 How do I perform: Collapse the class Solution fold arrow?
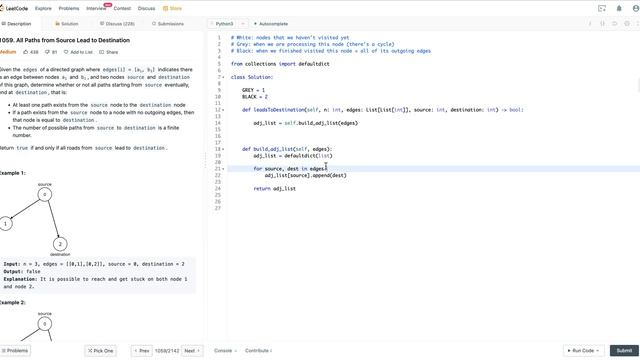click(x=223, y=77)
